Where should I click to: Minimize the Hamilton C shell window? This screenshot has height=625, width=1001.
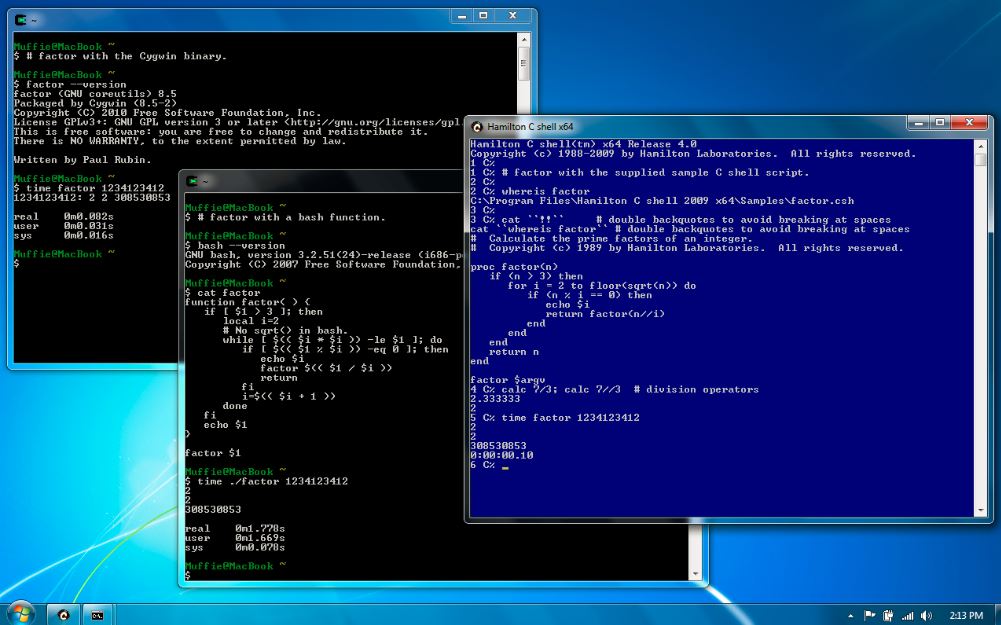pyautogui.click(x=918, y=123)
